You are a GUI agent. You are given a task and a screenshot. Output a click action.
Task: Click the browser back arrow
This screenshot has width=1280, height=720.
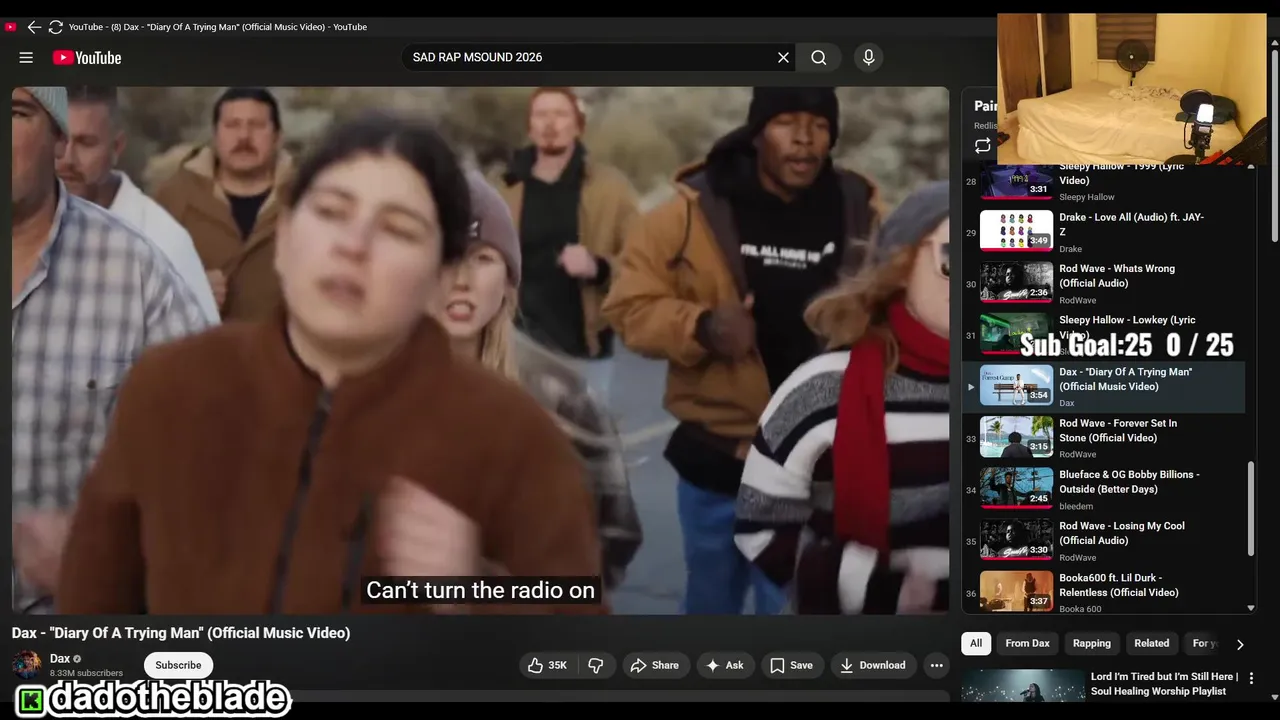(x=34, y=27)
